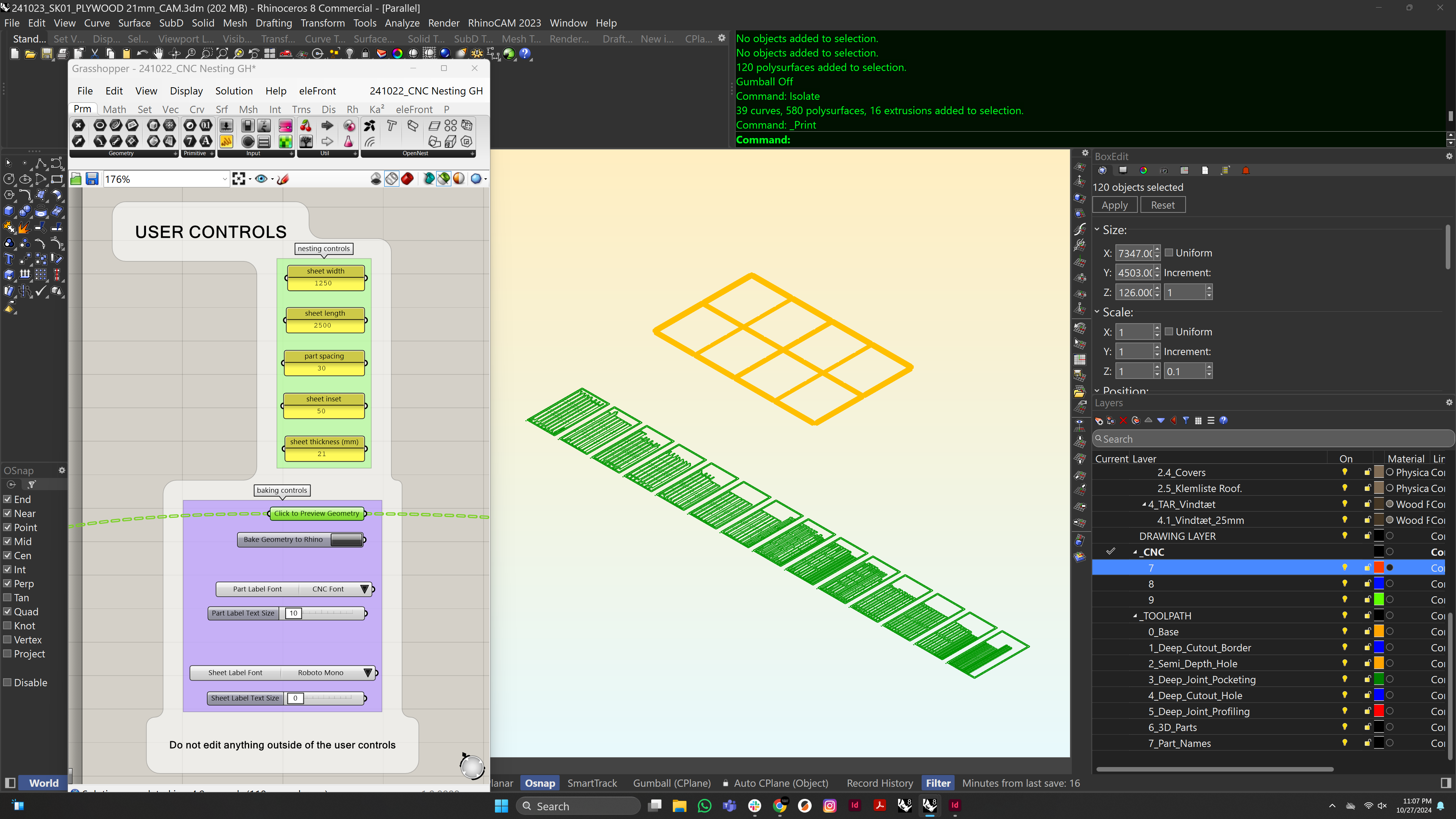Uncheck the Near osnap option
The image size is (1456, 819).
click(x=8, y=513)
